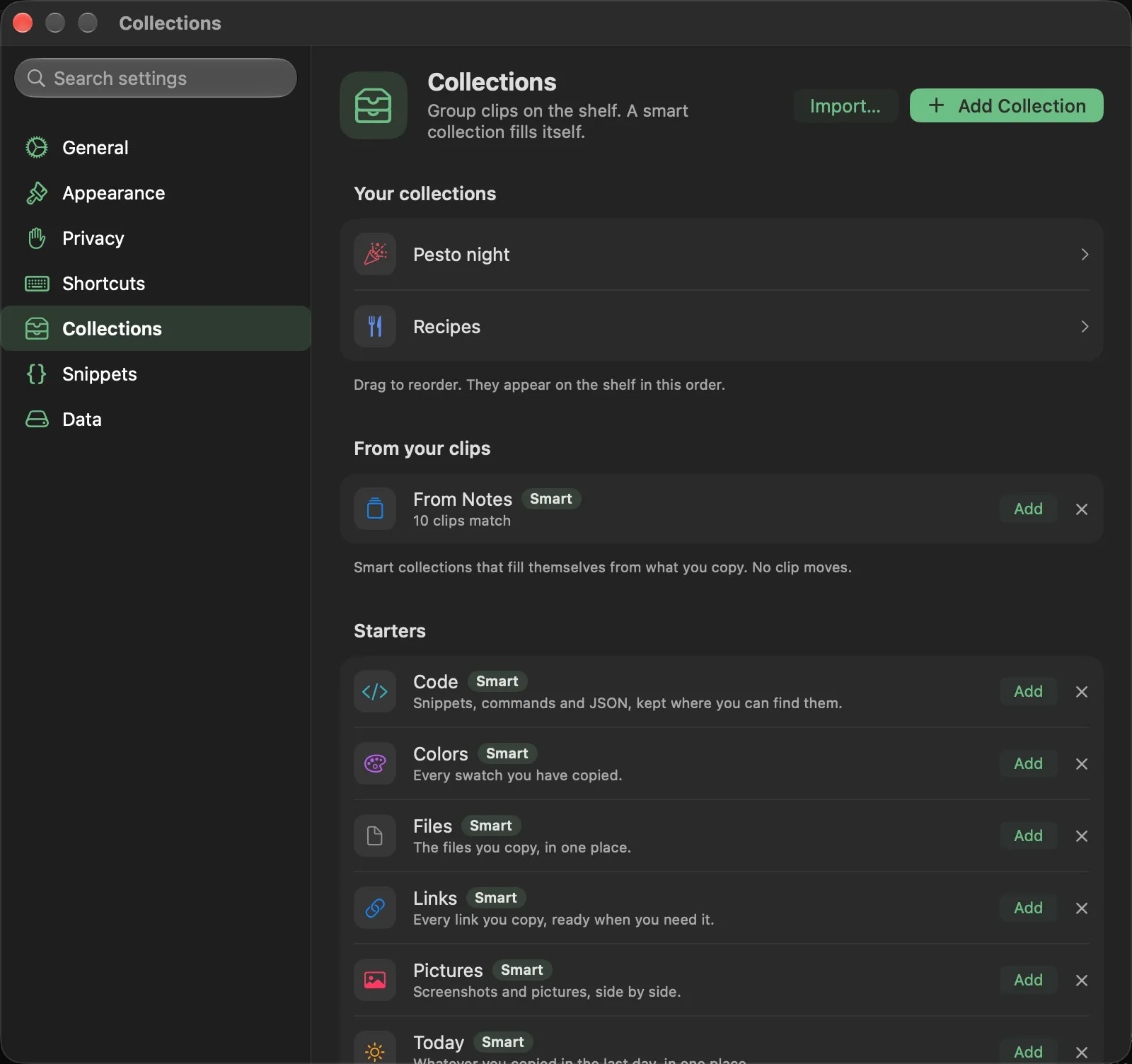
Task: Add the Pictures starter collection
Action: (1028, 980)
